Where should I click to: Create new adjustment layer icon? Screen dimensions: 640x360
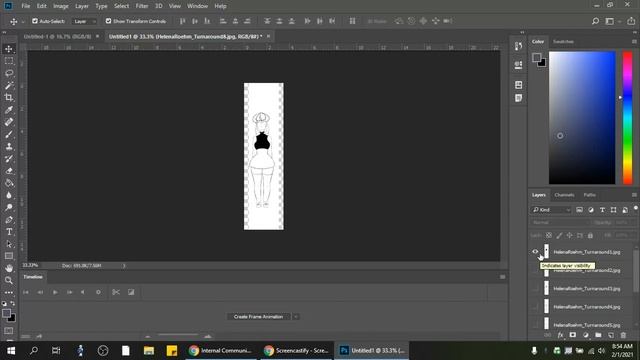pyautogui.click(x=586, y=335)
